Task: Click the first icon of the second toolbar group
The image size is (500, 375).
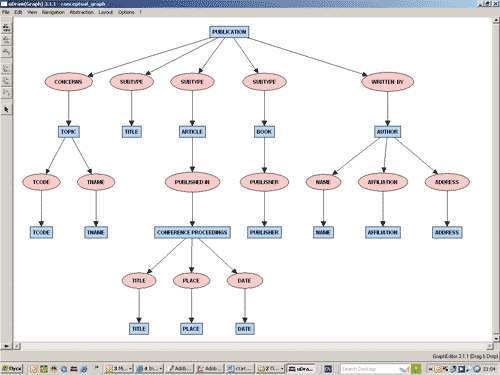Action: click(6, 69)
